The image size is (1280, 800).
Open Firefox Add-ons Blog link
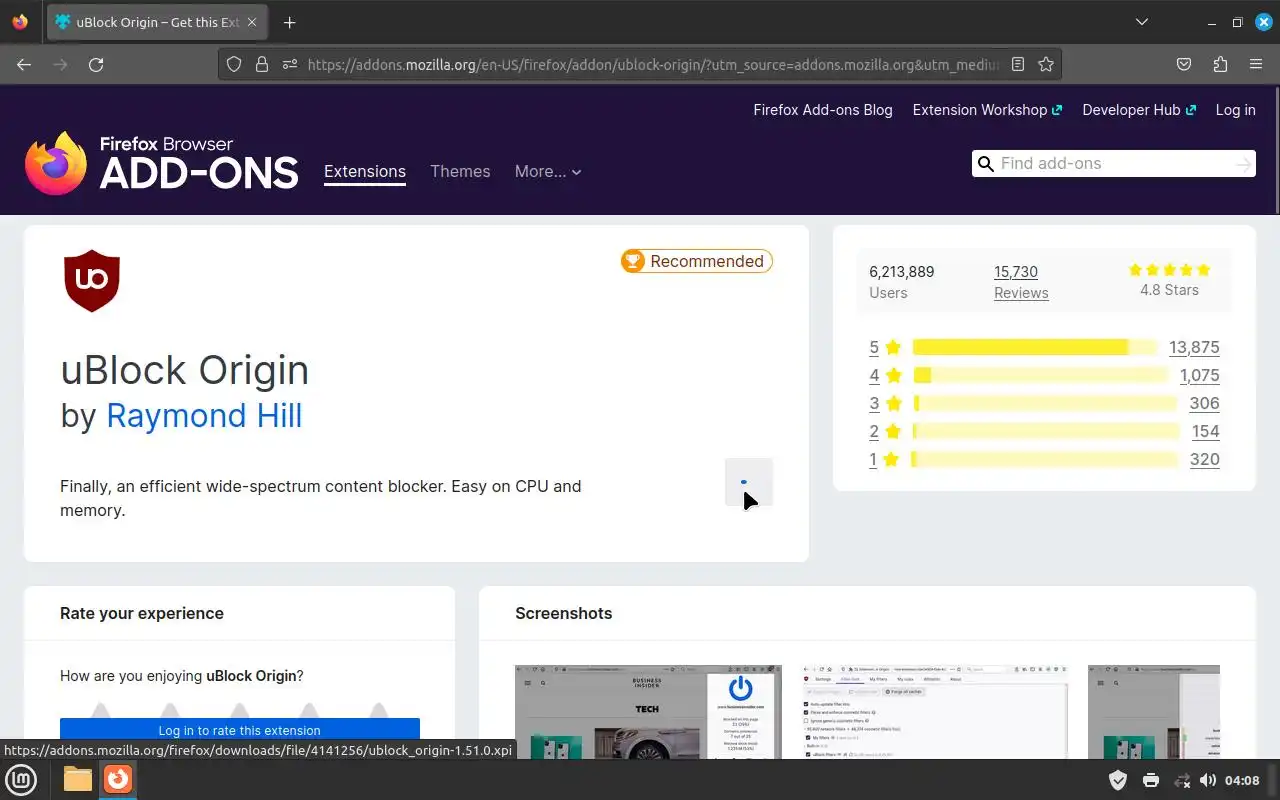(823, 110)
